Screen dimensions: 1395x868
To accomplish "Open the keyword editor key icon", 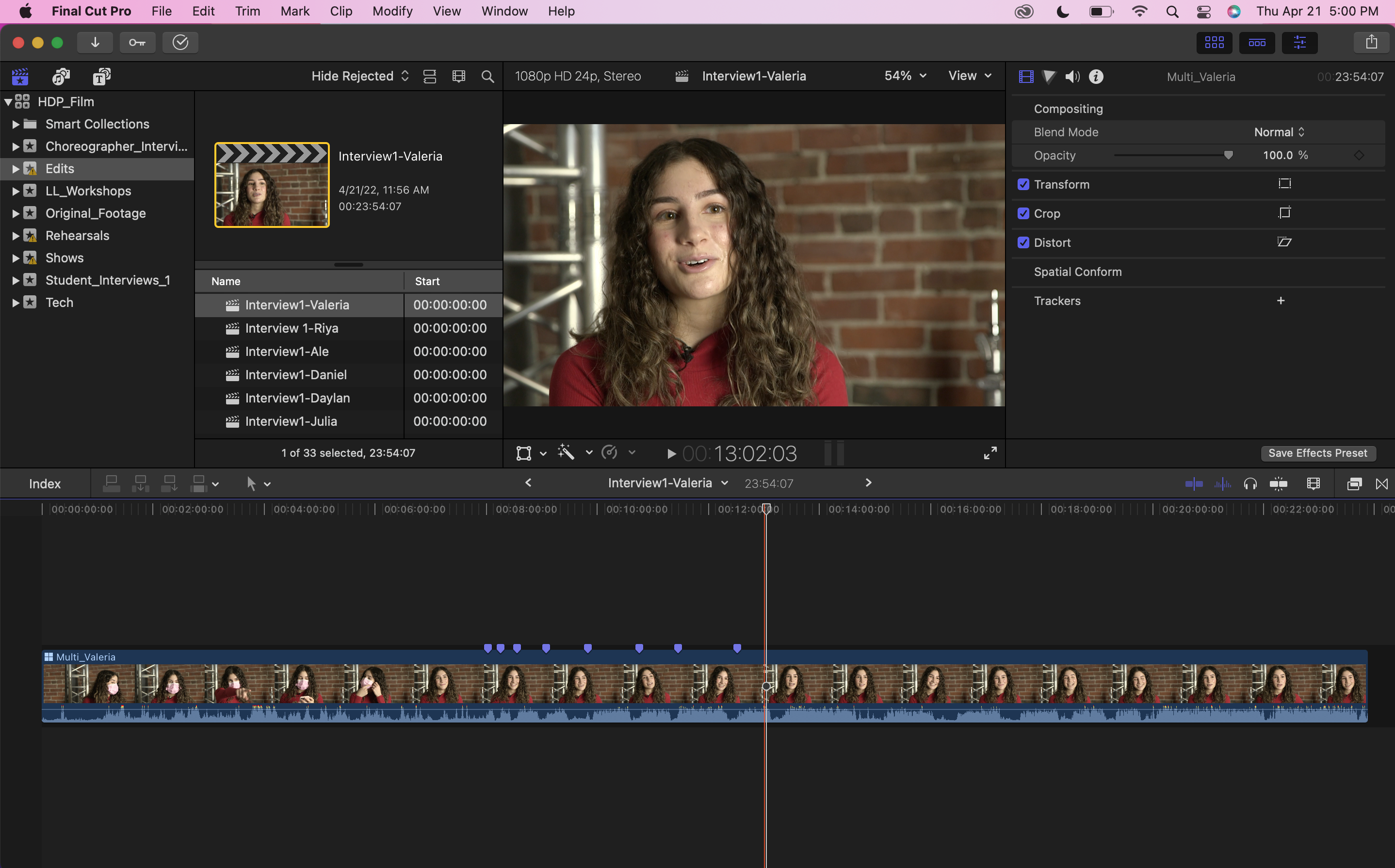I will 137,43.
